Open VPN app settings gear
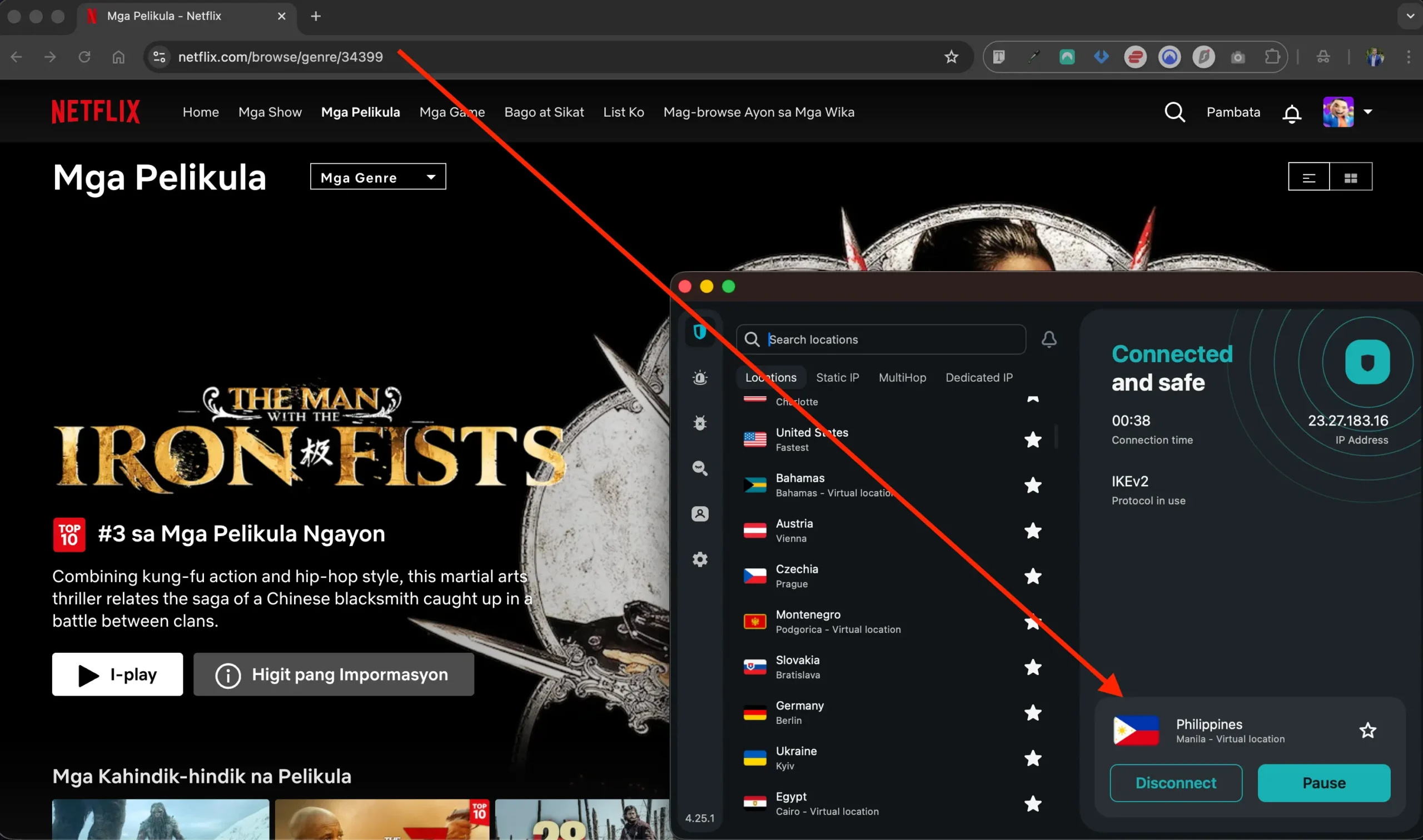This screenshot has height=840, width=1423. [x=700, y=559]
